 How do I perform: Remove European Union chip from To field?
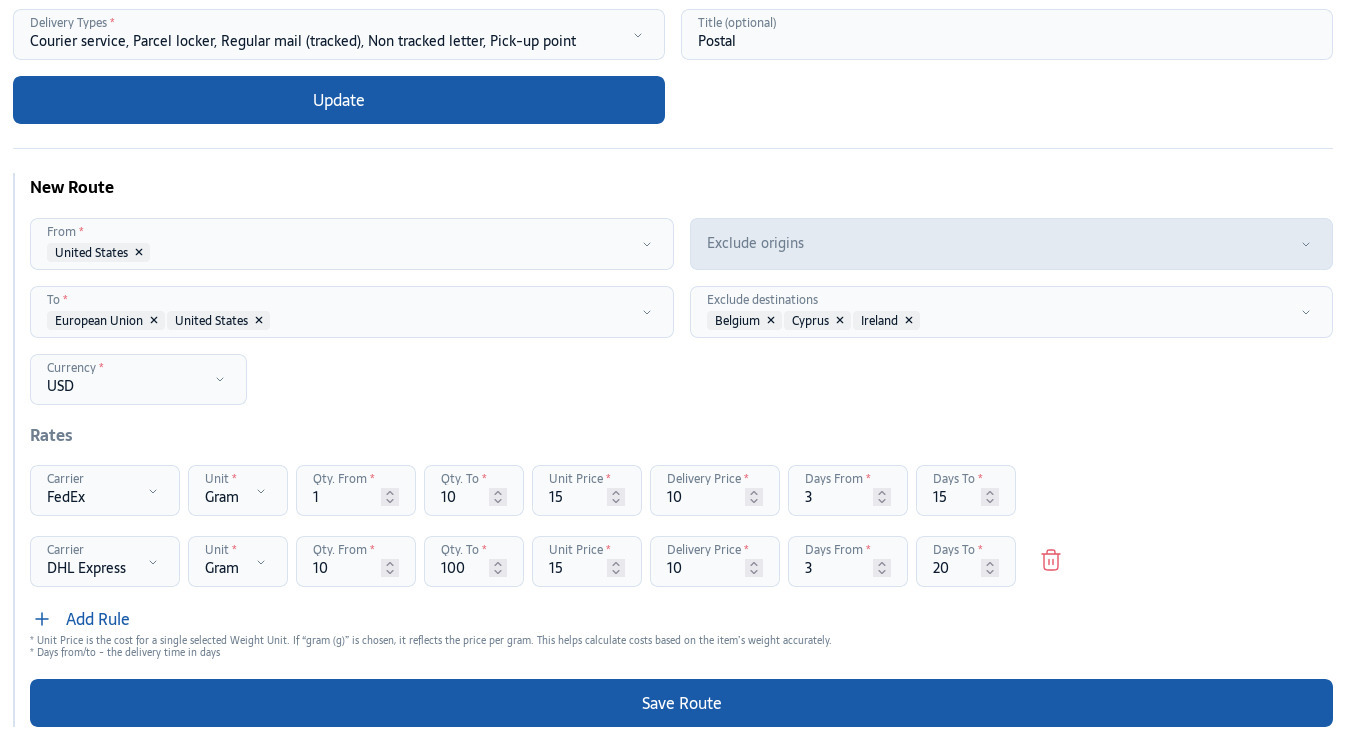154,321
